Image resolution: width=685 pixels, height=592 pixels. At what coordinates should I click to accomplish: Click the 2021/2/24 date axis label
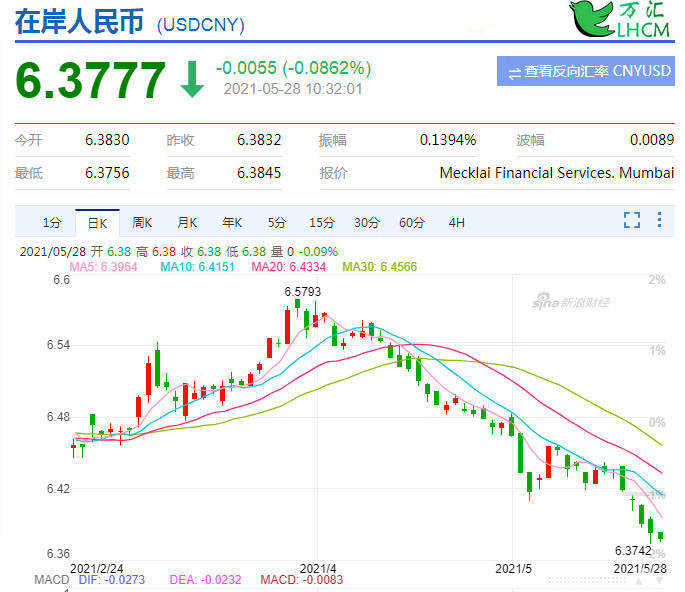click(x=97, y=568)
